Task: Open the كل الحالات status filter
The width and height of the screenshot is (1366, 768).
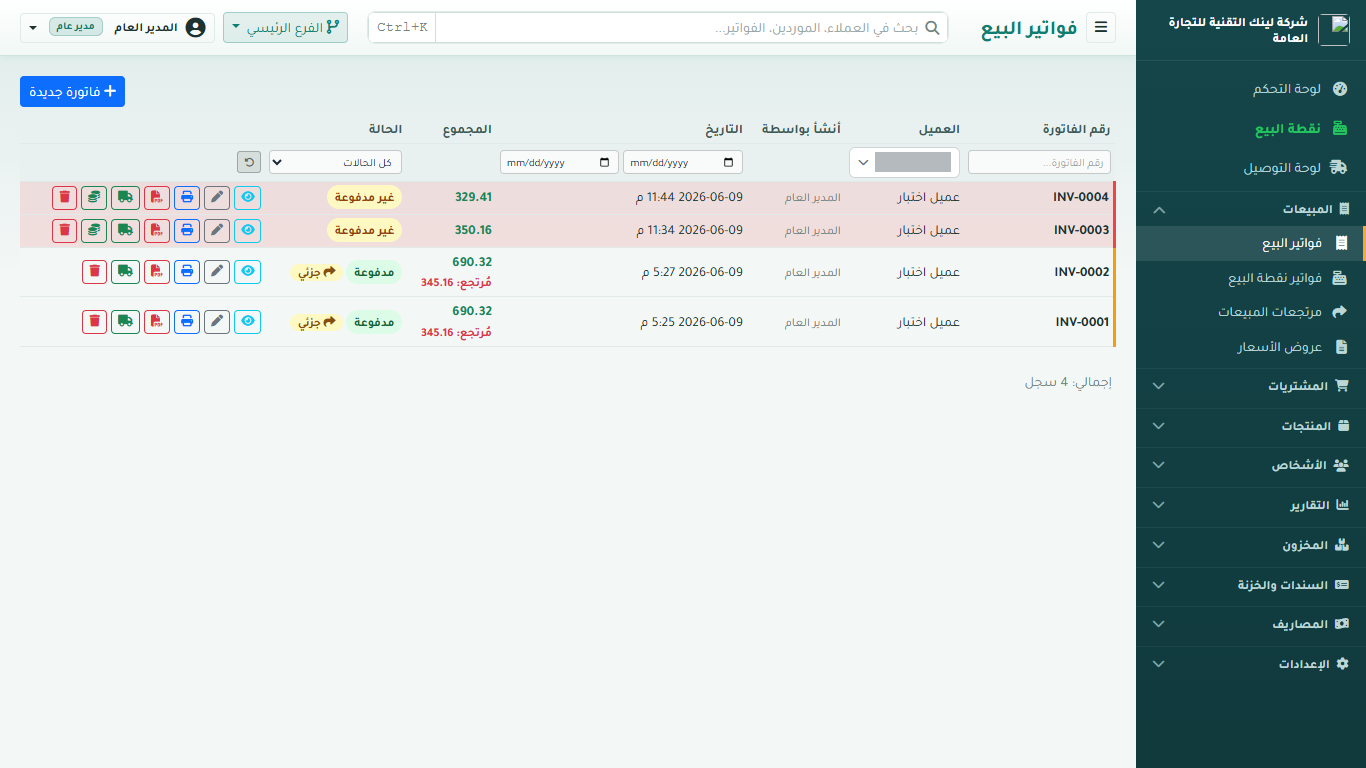Action: tap(335, 162)
